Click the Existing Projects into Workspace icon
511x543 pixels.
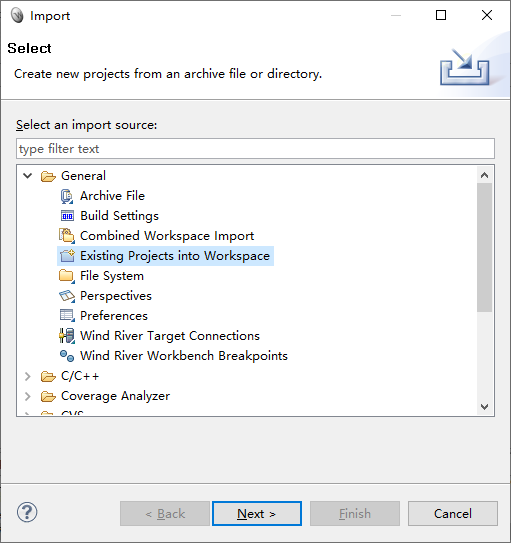pyautogui.click(x=67, y=256)
